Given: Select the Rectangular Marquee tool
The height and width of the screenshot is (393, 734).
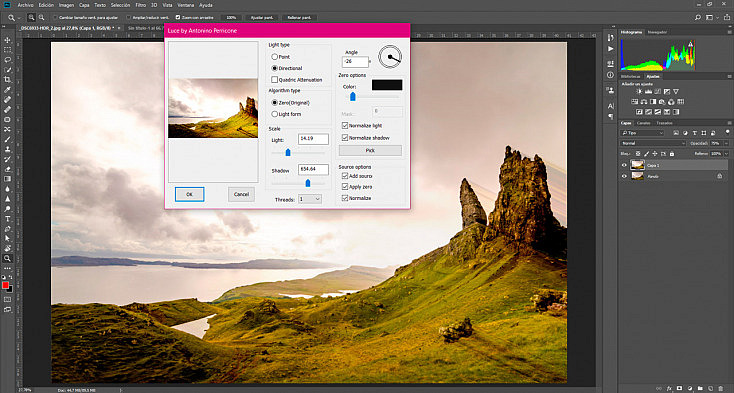Looking at the screenshot, I should tap(7, 50).
